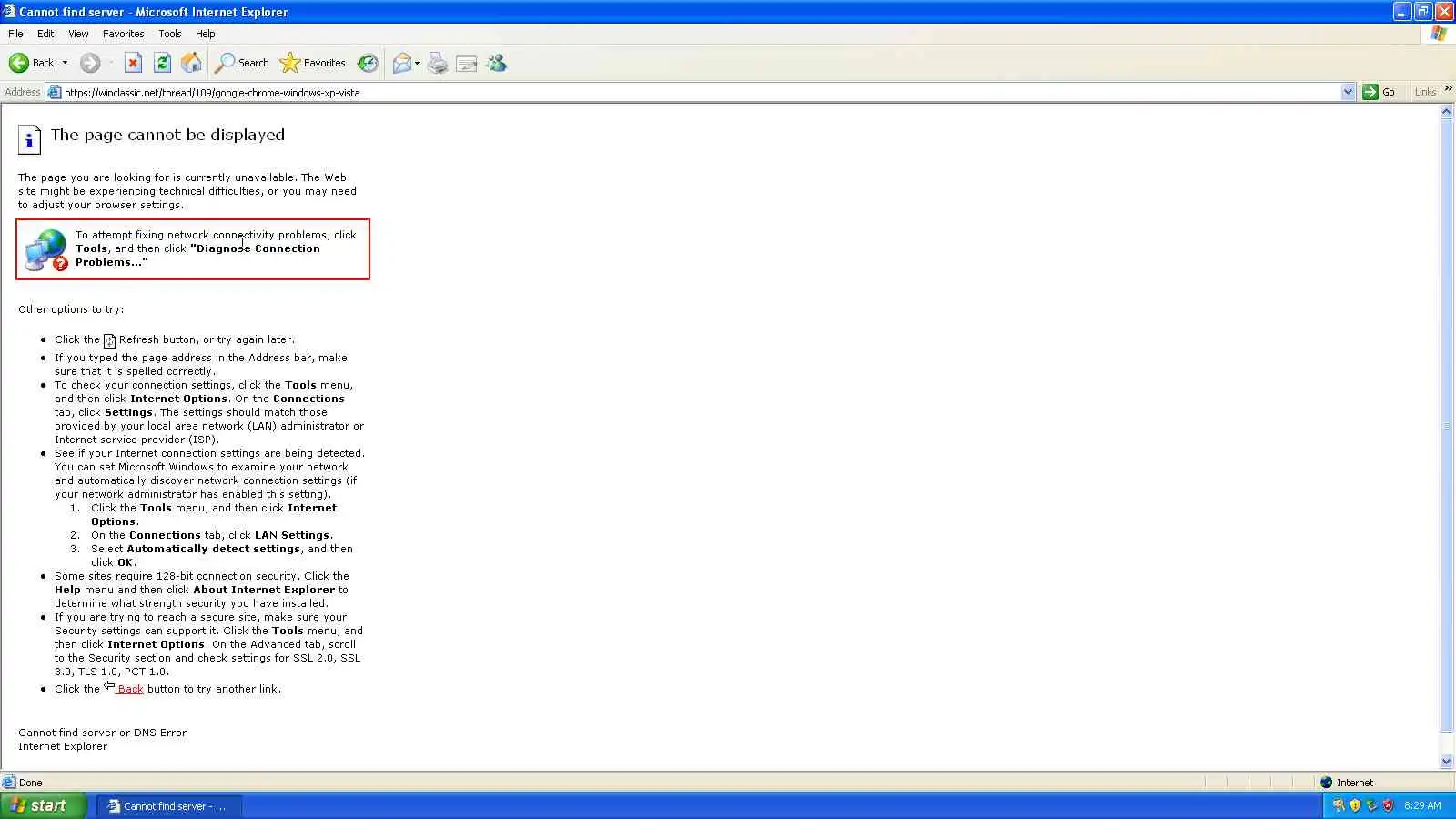Click the Refresh toolbar icon
The image size is (1456, 819).
(x=162, y=63)
